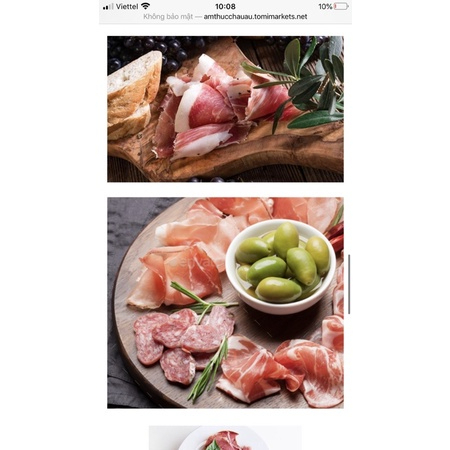The height and width of the screenshot is (450, 450).
Task: Tap the olive branch leaves in top photo
Action: tap(300, 83)
